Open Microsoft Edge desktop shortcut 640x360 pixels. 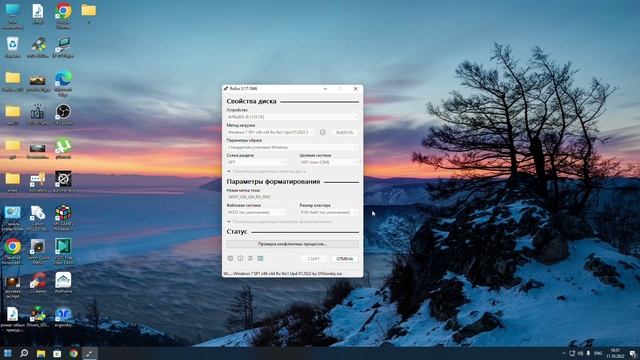coord(63,83)
